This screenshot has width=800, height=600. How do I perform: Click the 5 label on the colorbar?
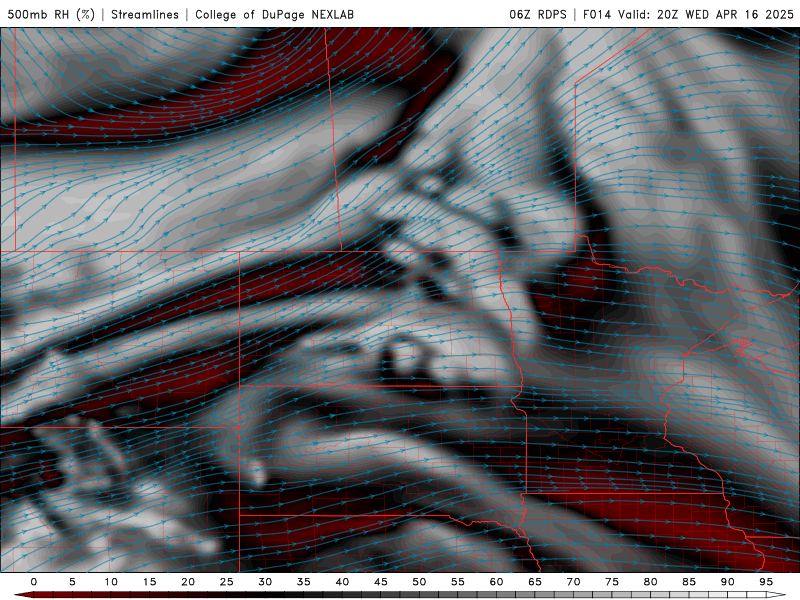point(72,582)
